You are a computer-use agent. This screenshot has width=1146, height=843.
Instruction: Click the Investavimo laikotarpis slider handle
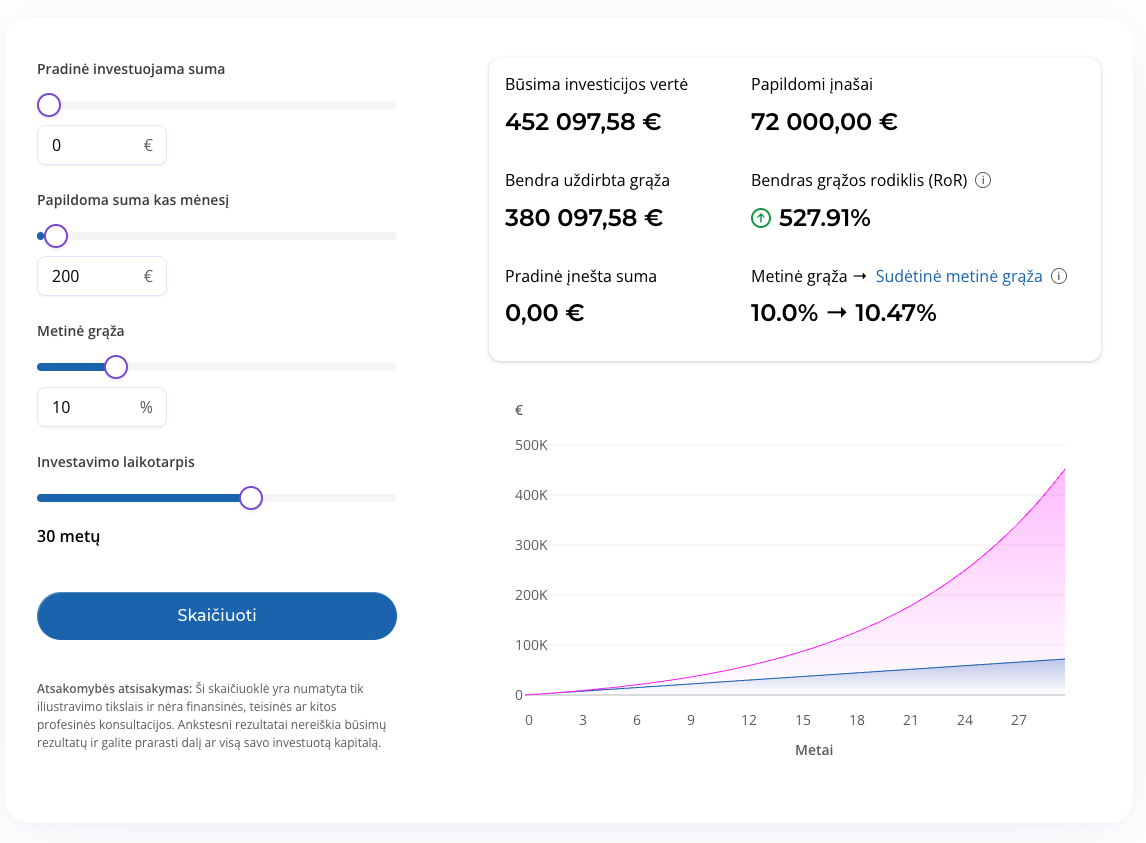(251, 498)
